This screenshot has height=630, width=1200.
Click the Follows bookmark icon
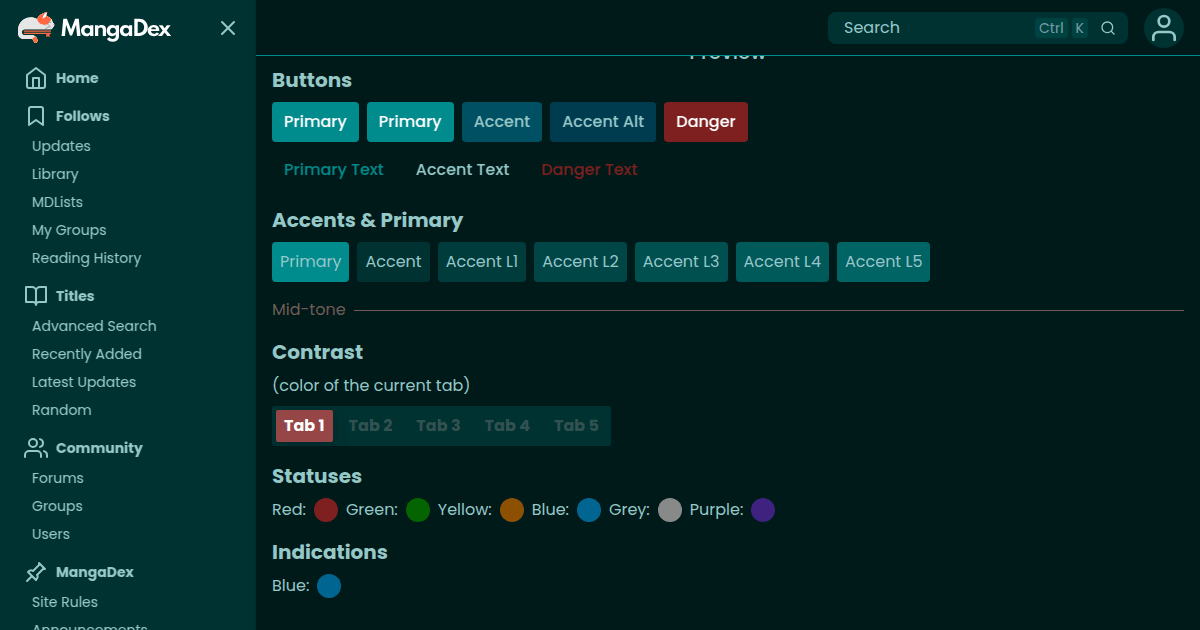[x=36, y=116]
